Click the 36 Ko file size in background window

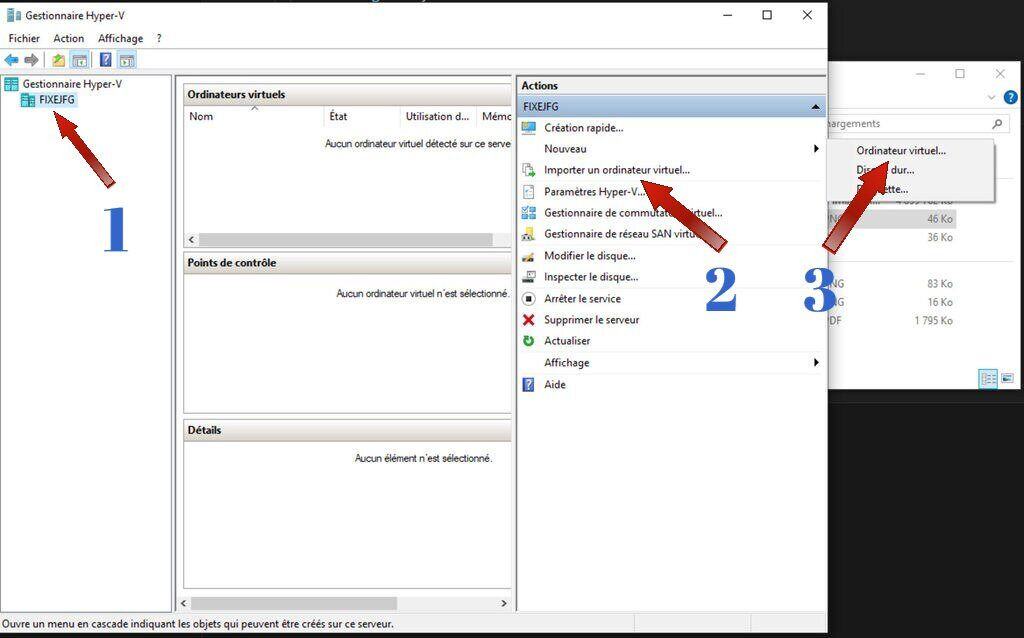tap(940, 238)
